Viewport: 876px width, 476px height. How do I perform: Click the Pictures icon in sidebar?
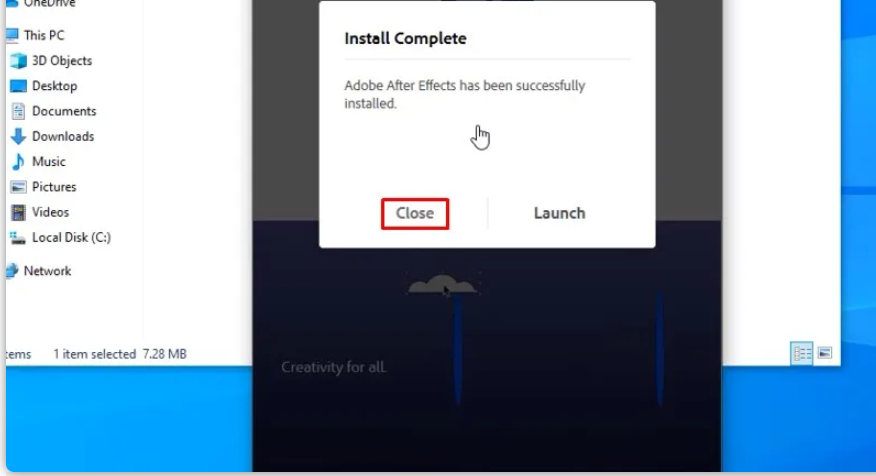coord(18,187)
